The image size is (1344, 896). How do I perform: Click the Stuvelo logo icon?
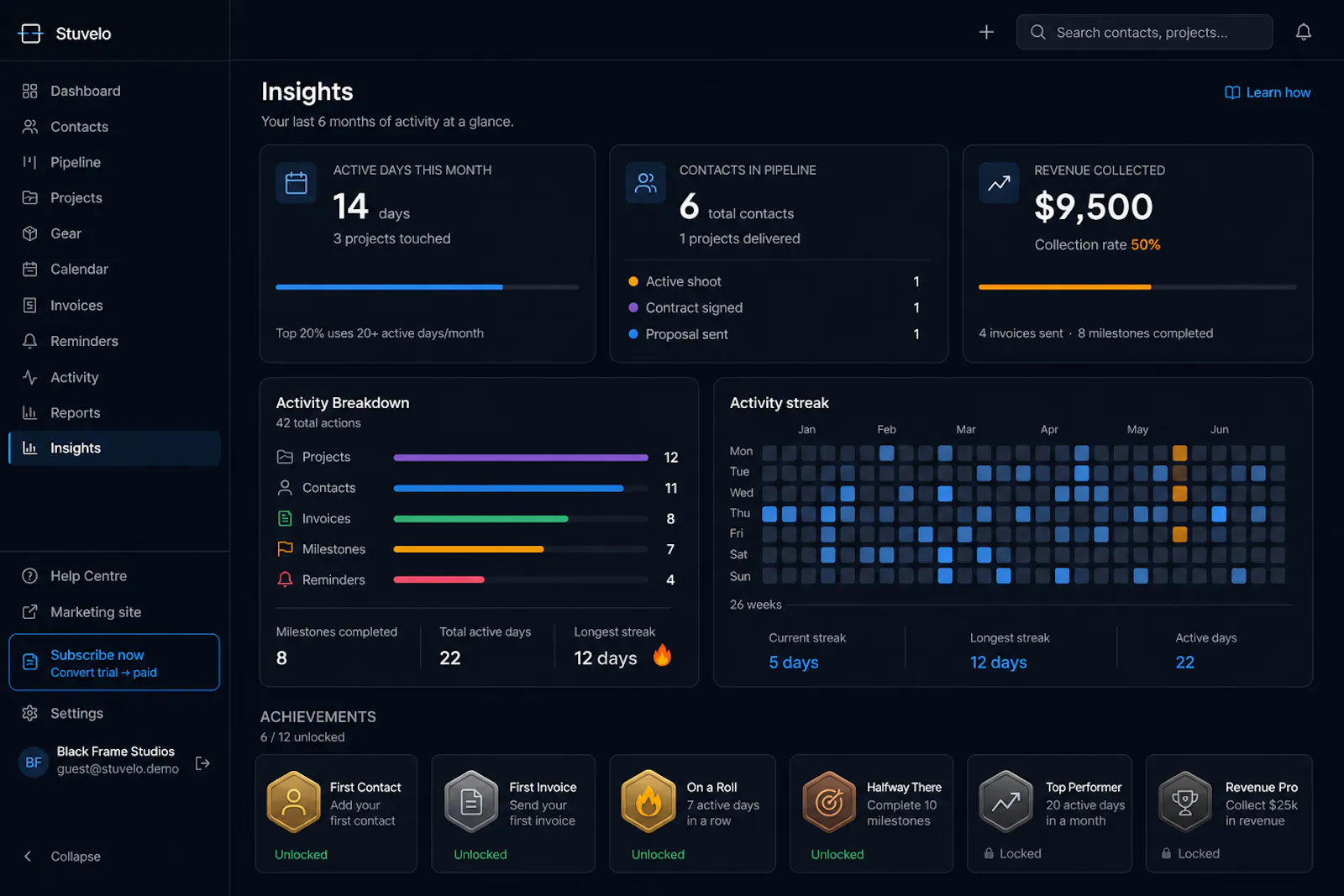click(x=30, y=34)
